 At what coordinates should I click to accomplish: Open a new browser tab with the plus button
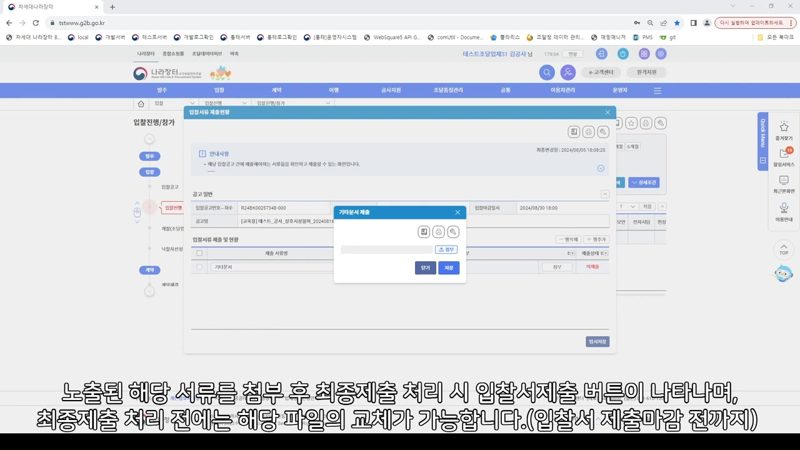[112, 7]
